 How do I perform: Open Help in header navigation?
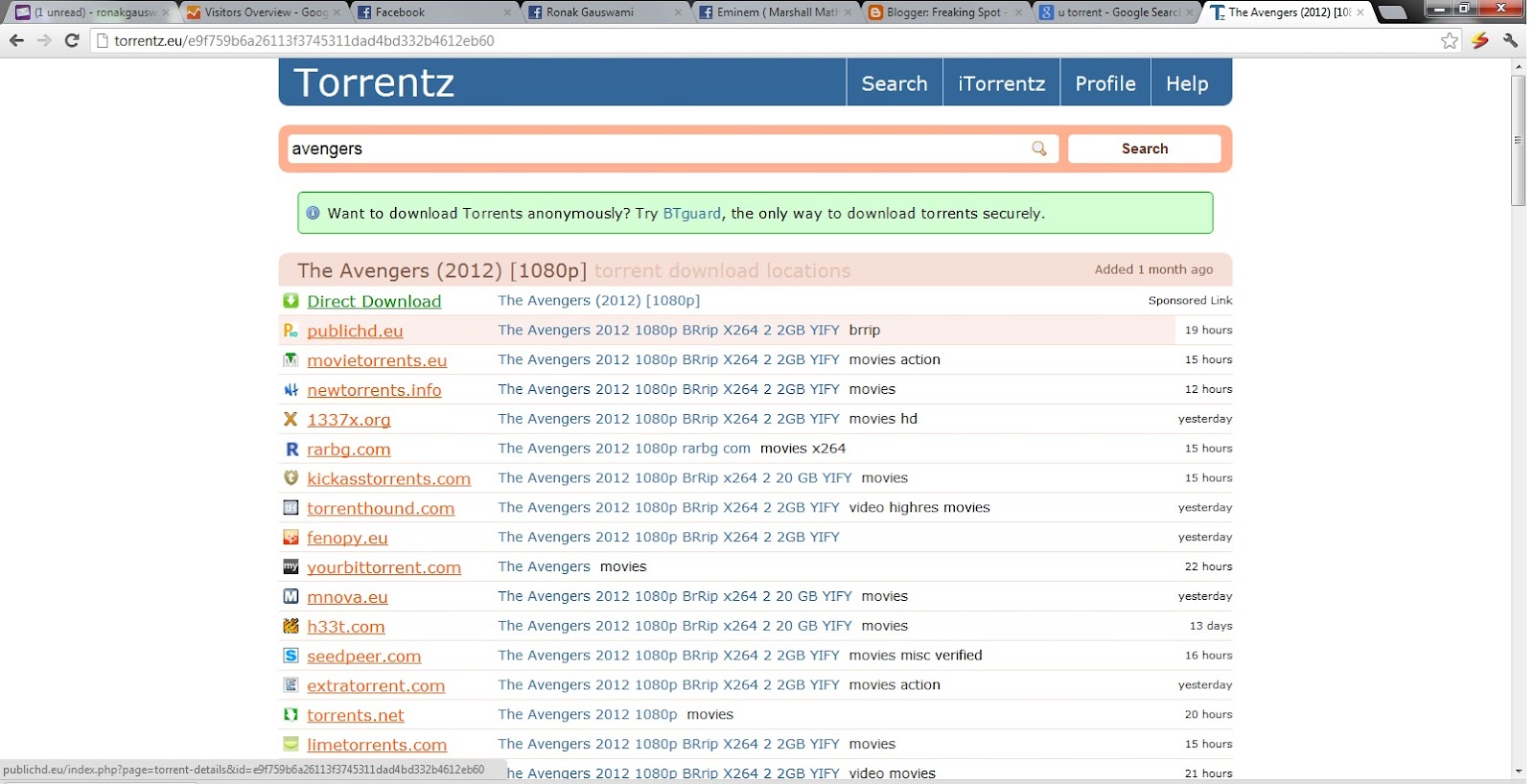coord(1187,83)
